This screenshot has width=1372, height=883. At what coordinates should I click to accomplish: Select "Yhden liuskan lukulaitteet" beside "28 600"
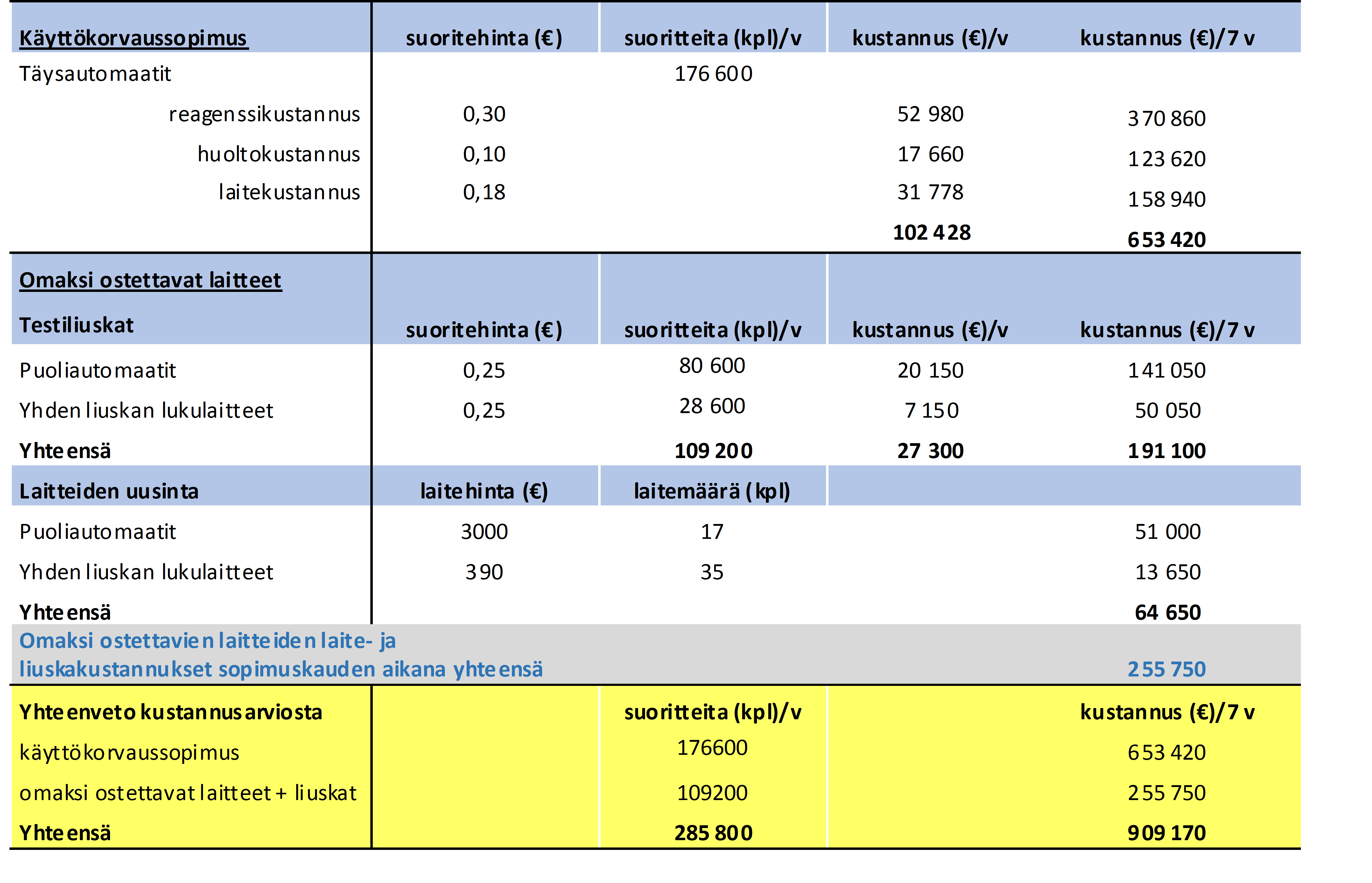coord(146,411)
